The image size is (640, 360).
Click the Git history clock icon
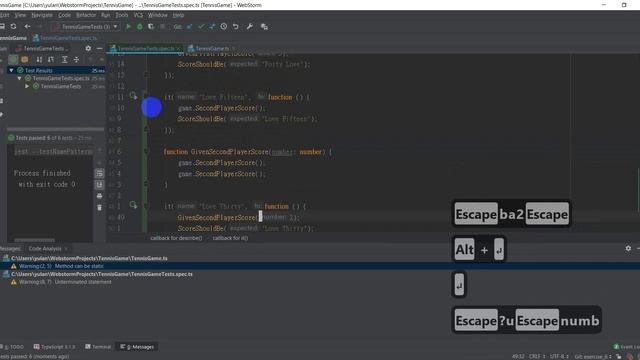[x=224, y=27]
